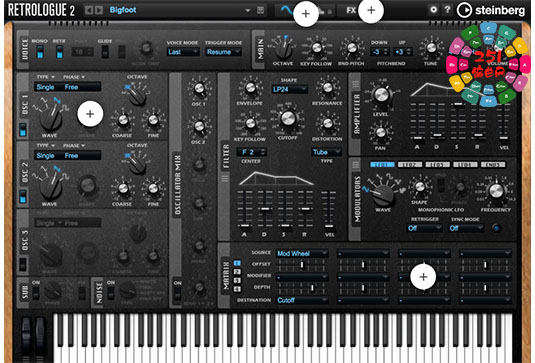Viewport: 535px width, 363px height.
Task: Click the Main Octave selector knob
Action: [x=283, y=50]
